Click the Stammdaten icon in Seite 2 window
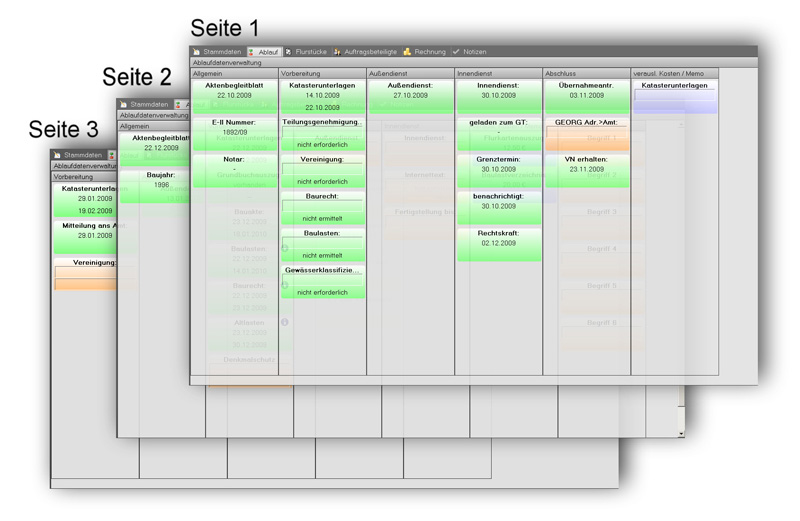Screen dimensions: 800x521 [123, 104]
